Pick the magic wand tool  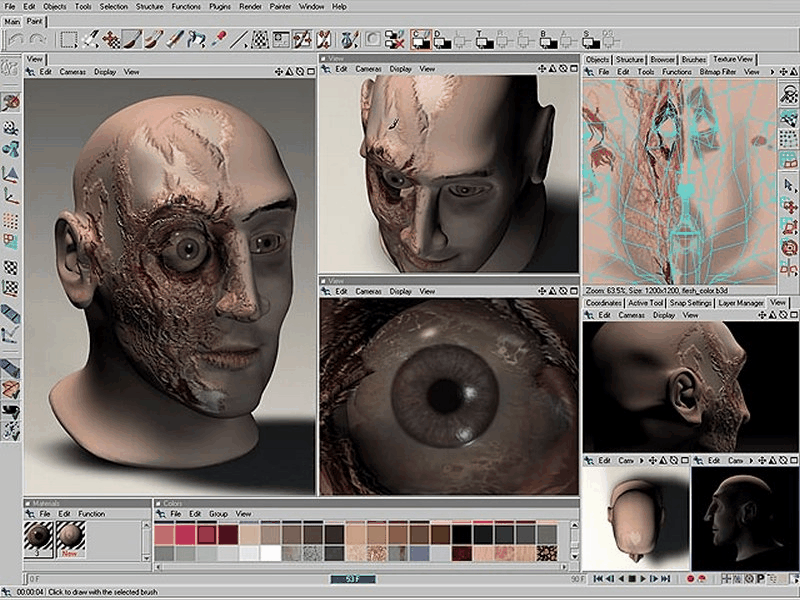pyautogui.click(x=91, y=39)
